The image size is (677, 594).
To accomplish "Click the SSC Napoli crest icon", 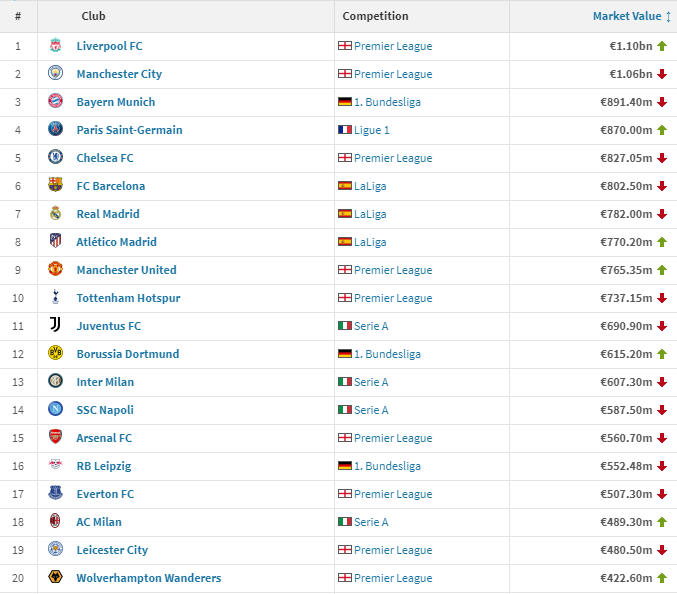I will (x=55, y=409).
